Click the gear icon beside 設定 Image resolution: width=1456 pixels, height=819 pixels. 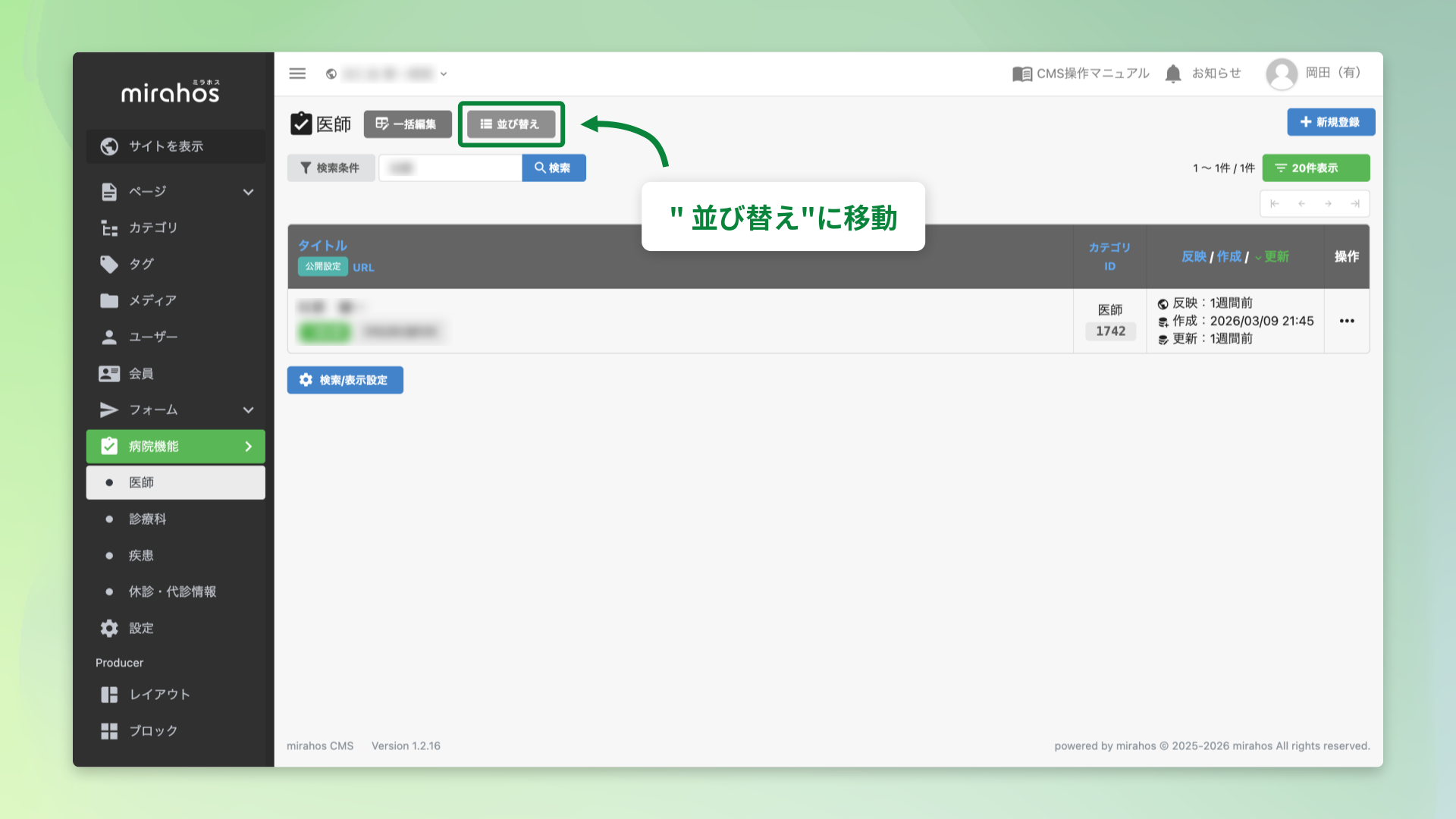click(x=109, y=628)
